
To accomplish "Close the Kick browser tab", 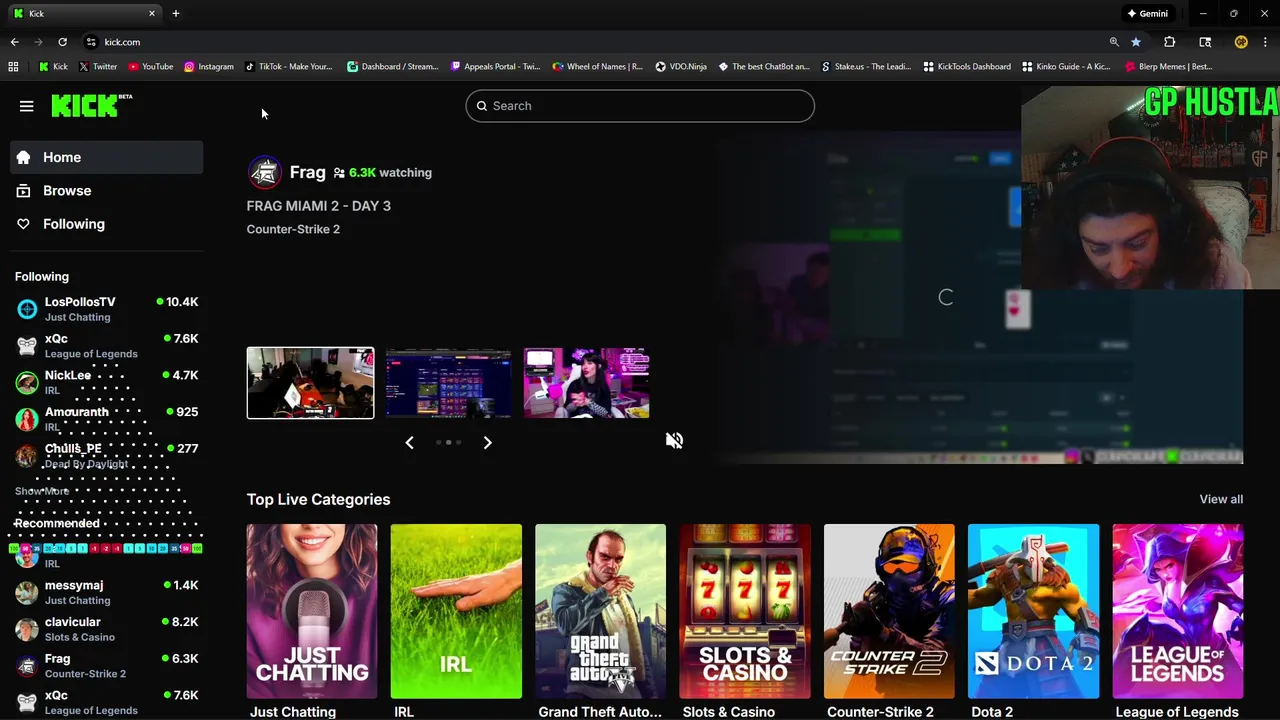I will click(152, 13).
